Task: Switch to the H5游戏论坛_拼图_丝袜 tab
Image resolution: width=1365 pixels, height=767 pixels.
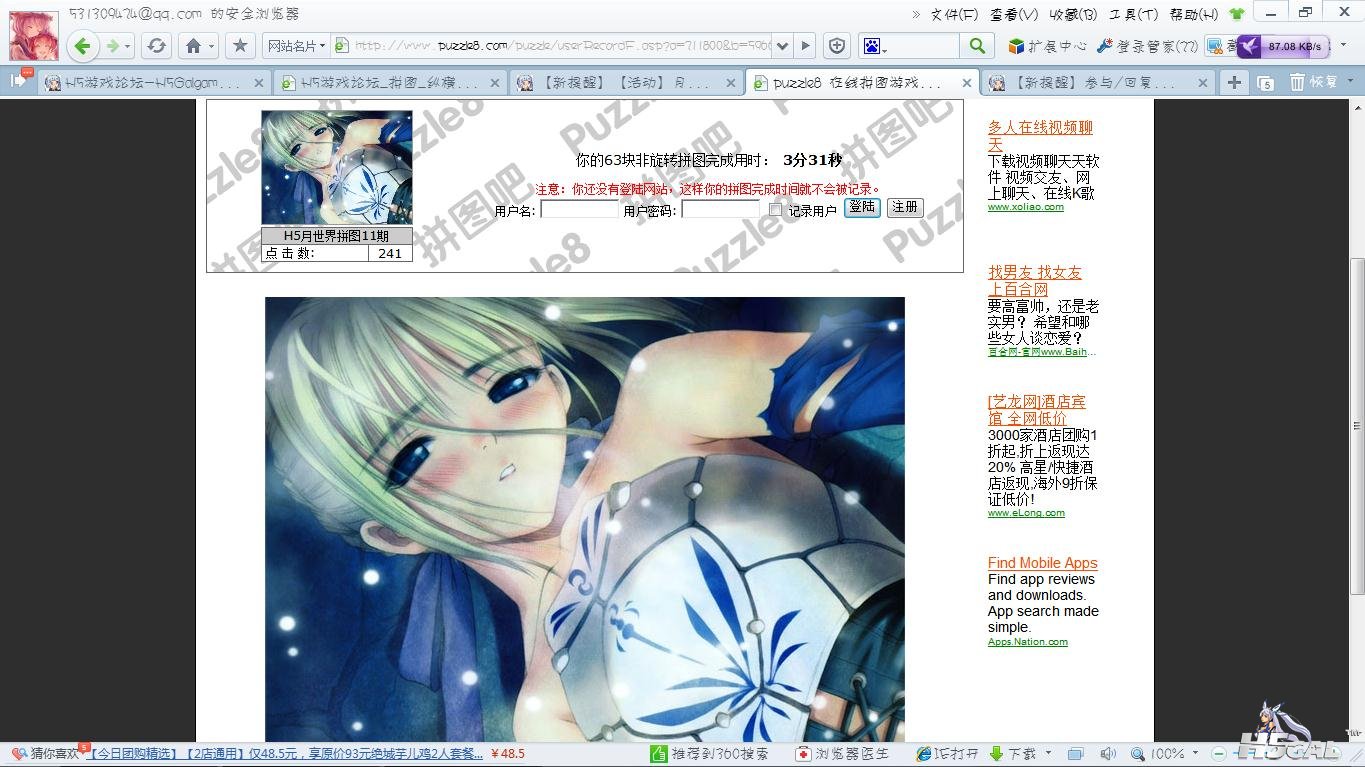Action: tap(390, 83)
